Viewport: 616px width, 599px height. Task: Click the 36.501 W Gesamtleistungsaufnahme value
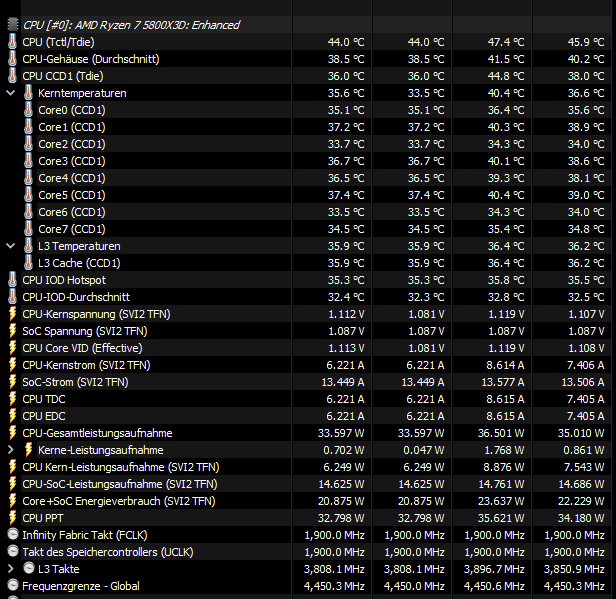501,433
